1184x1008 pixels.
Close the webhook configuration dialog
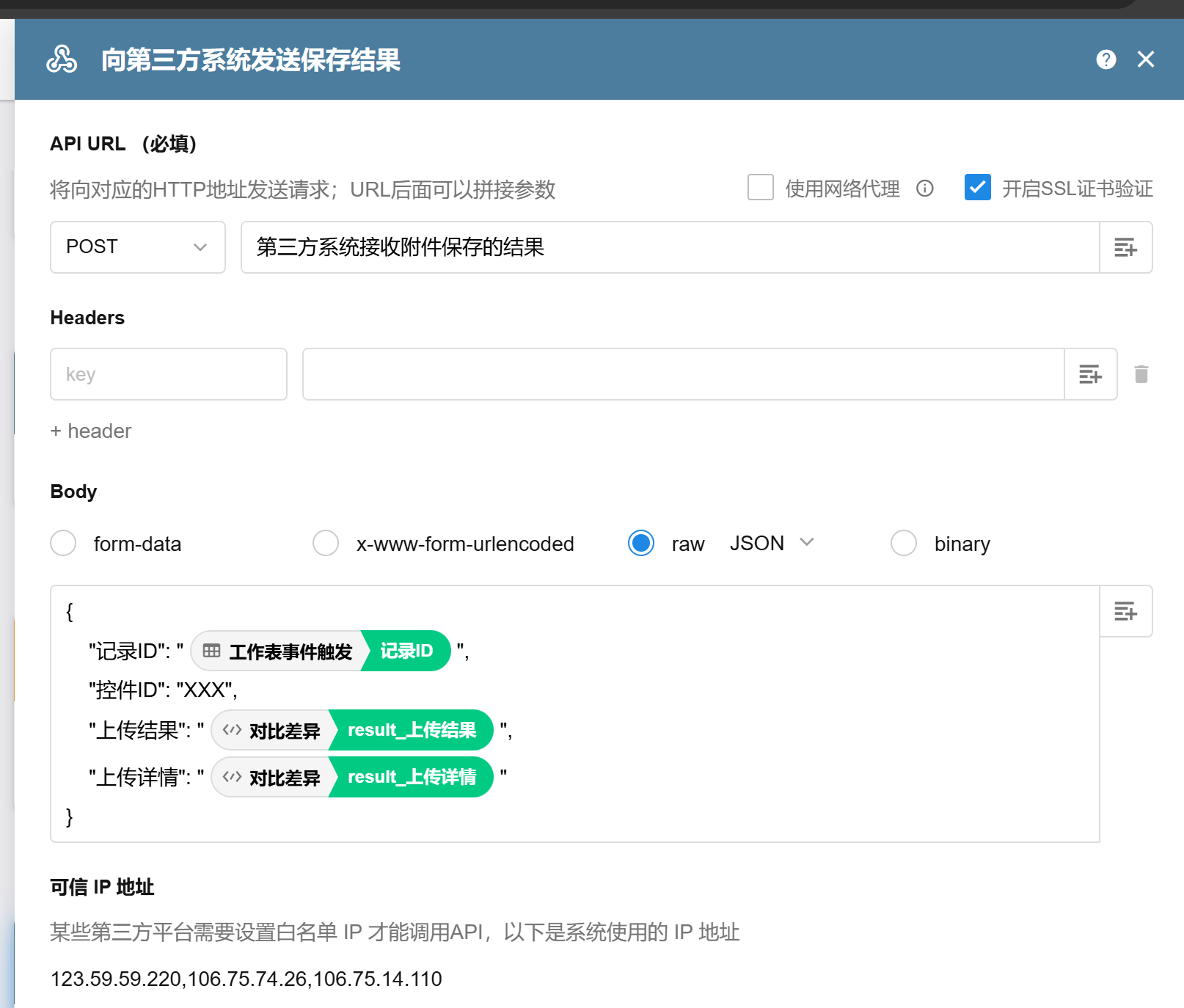[1145, 59]
